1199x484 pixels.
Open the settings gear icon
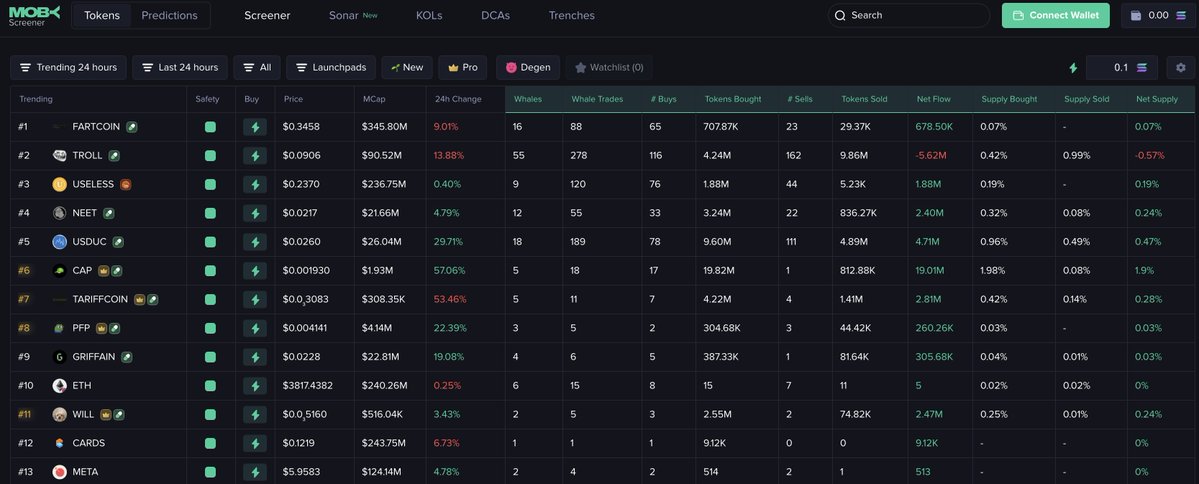coord(1180,68)
